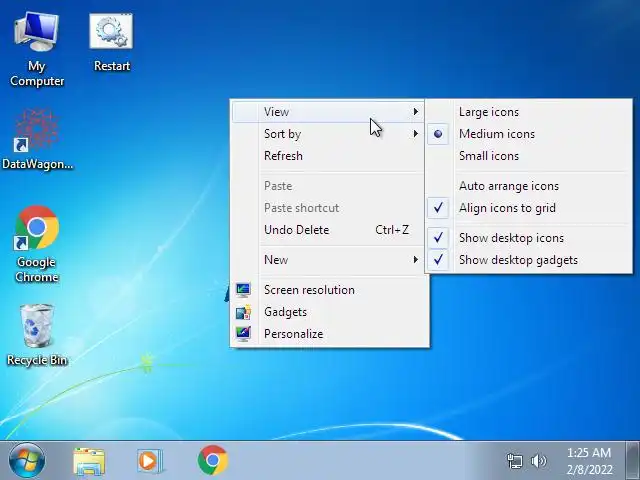The height and width of the screenshot is (480, 640).
Task: Launch Windows Media Player from taskbar
Action: tap(150, 461)
